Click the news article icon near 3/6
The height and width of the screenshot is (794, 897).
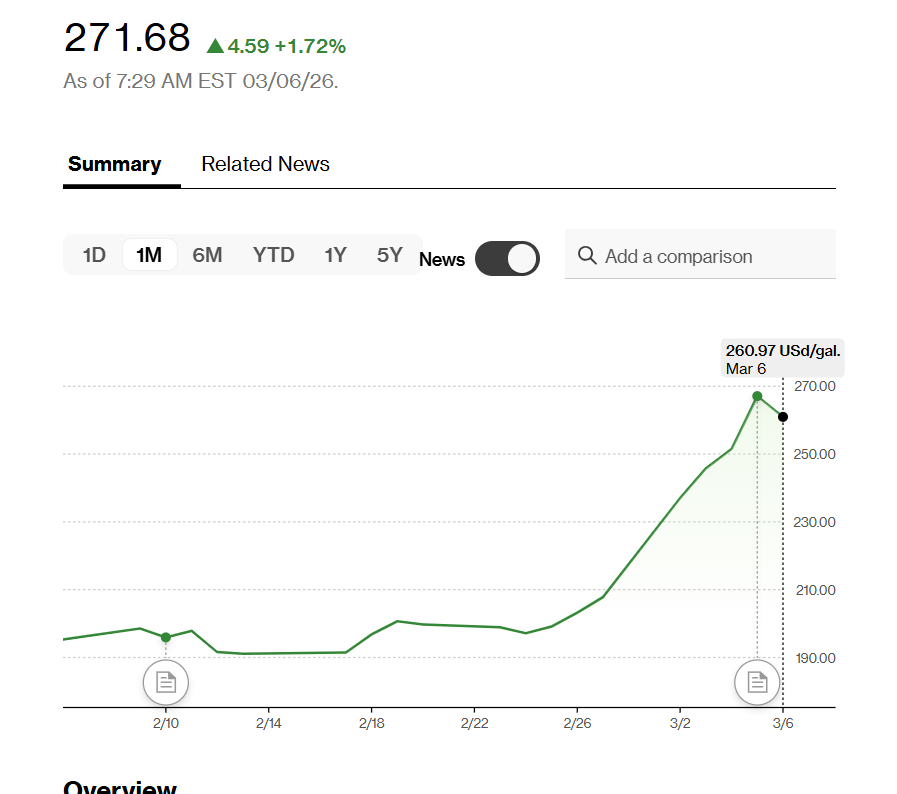(757, 683)
